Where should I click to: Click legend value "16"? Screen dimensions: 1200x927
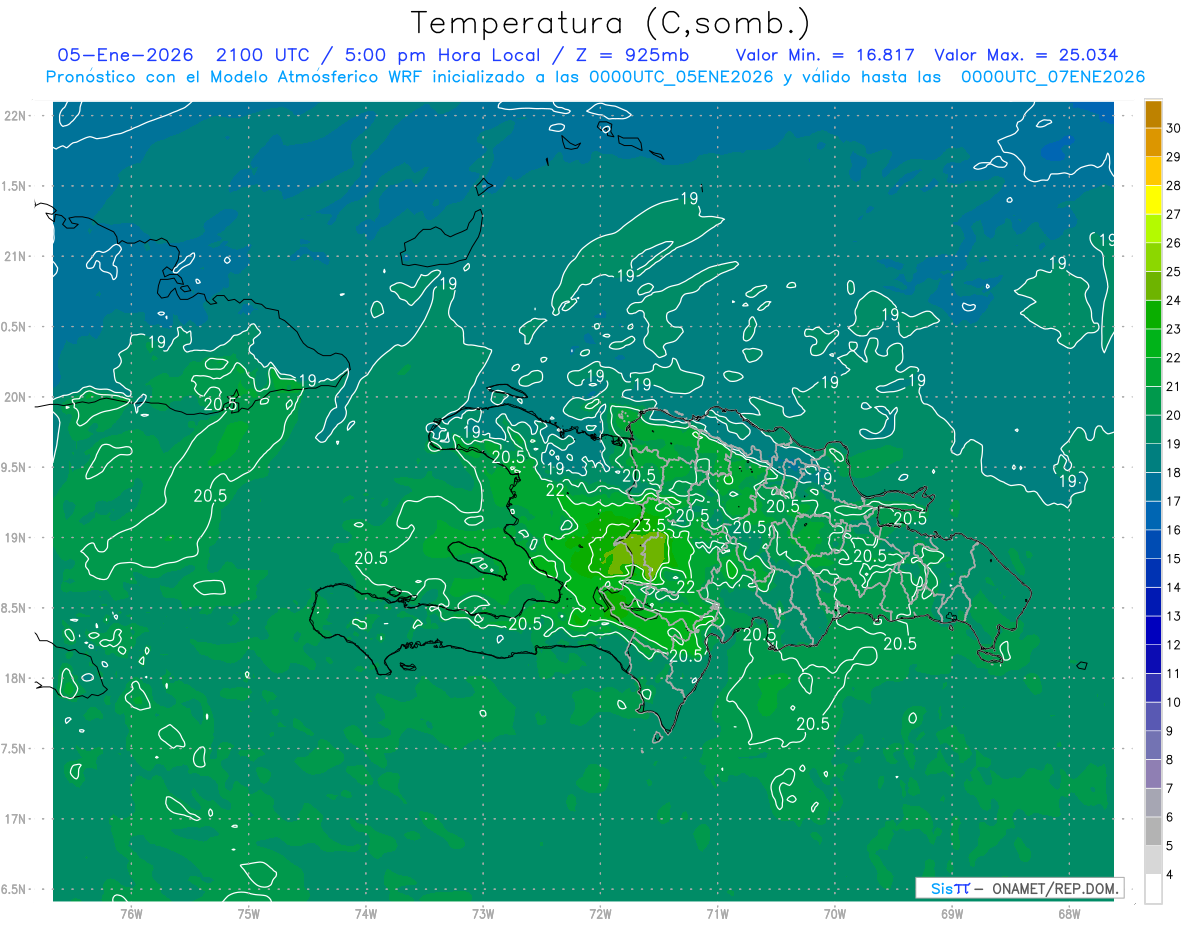(x=1174, y=530)
